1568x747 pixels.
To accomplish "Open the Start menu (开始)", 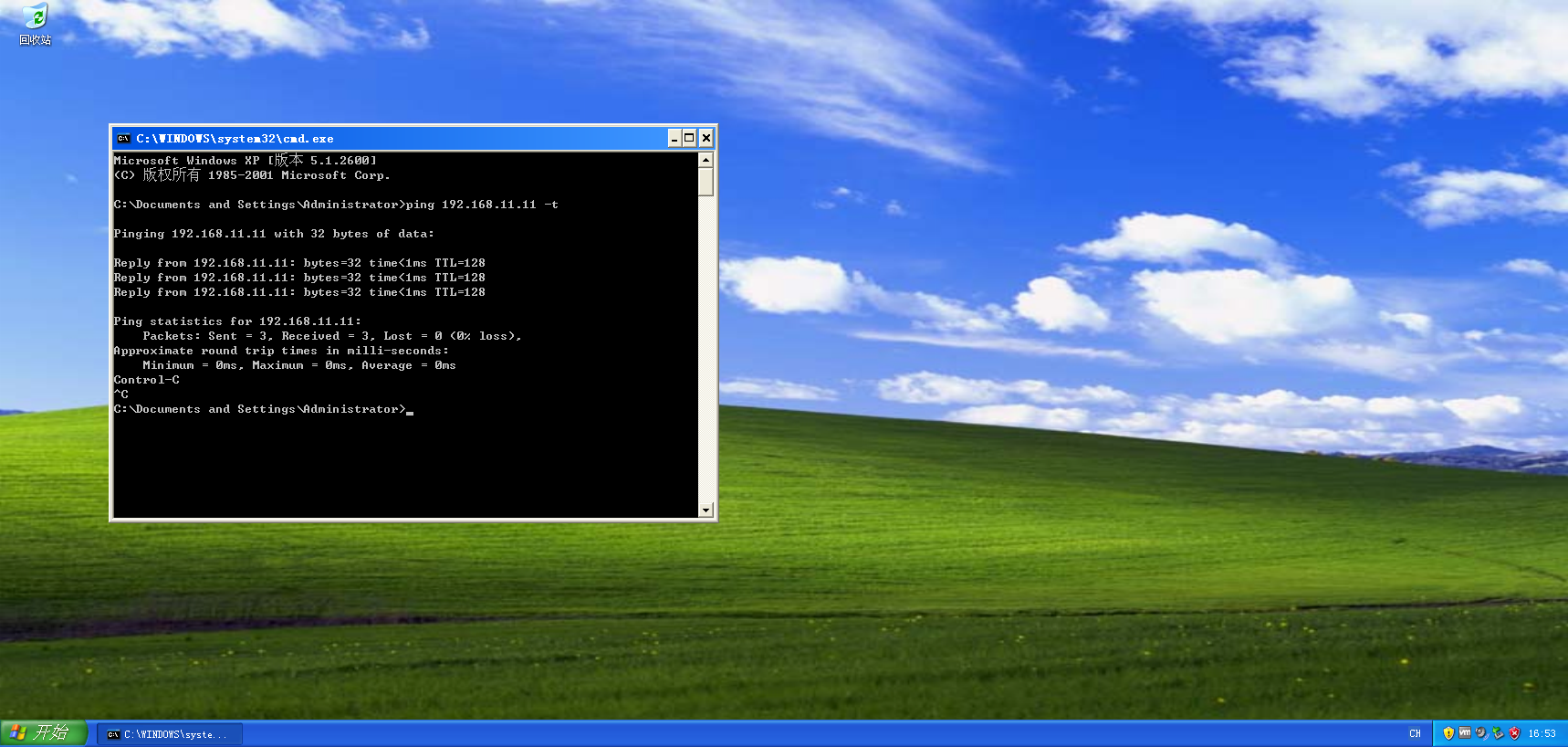I will (43, 732).
